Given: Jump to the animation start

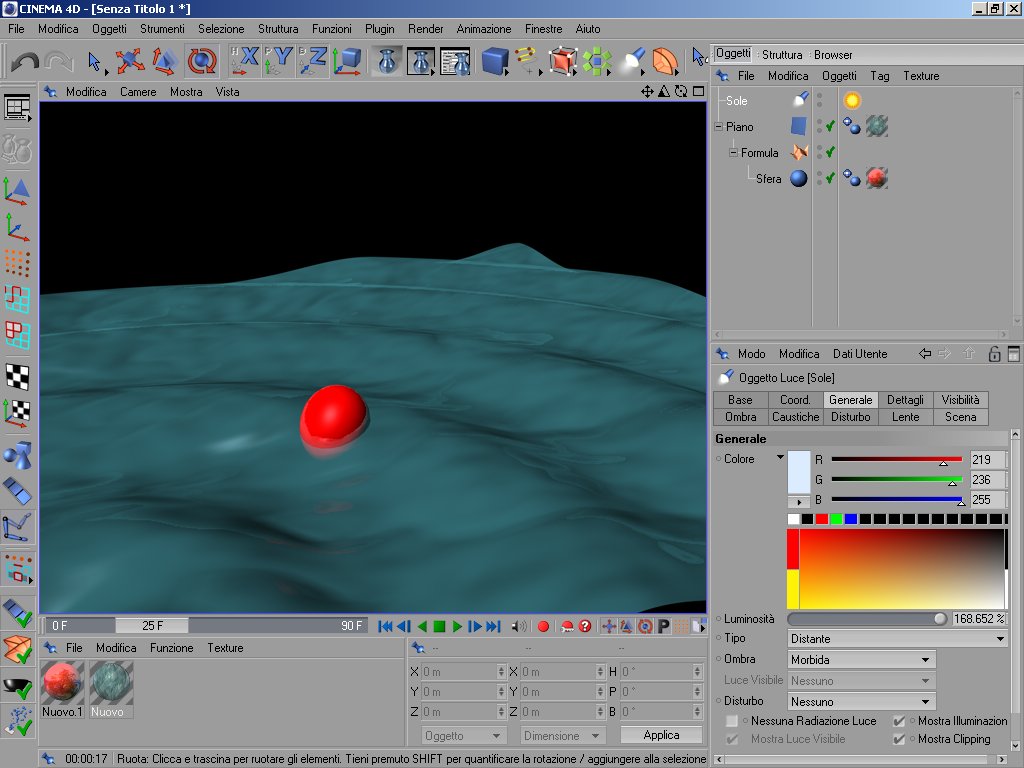Looking at the screenshot, I should pyautogui.click(x=385, y=626).
